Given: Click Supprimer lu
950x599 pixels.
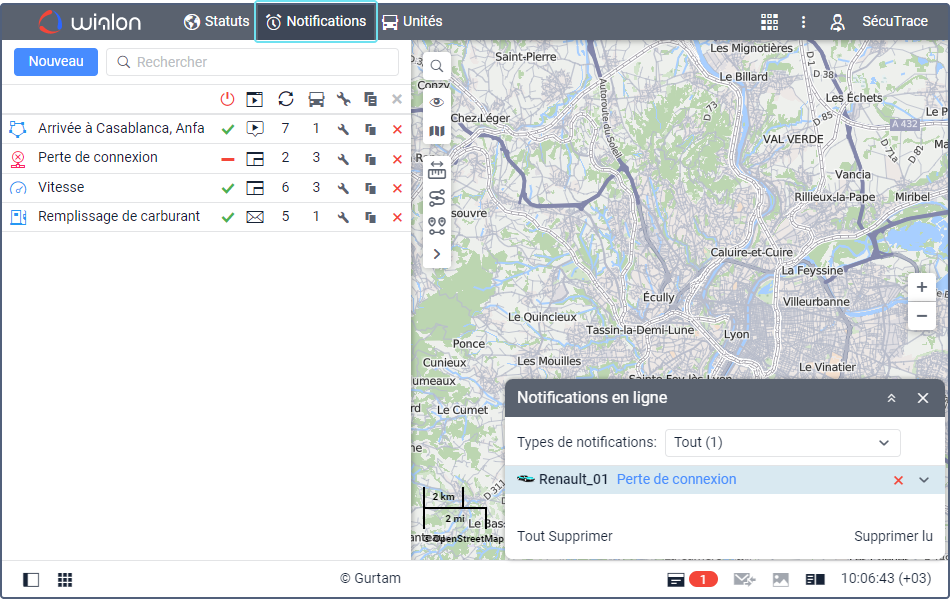Looking at the screenshot, I should [893, 536].
